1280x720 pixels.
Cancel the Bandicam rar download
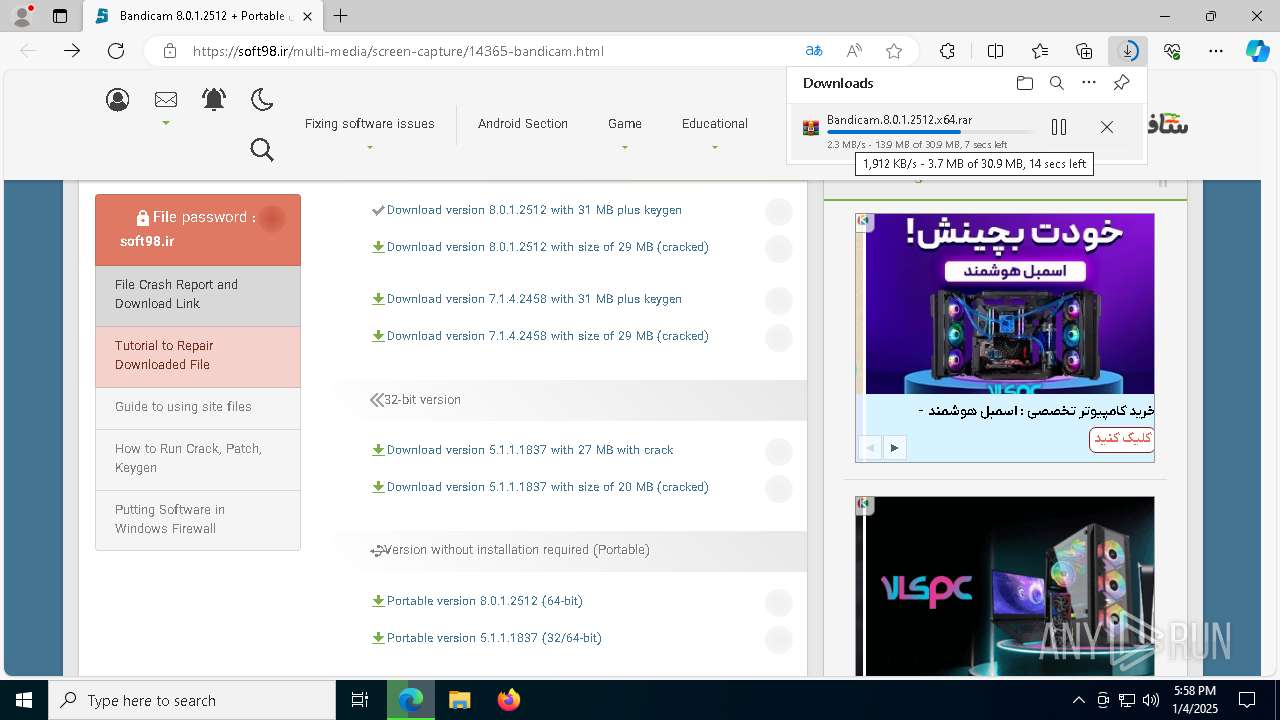[1107, 127]
